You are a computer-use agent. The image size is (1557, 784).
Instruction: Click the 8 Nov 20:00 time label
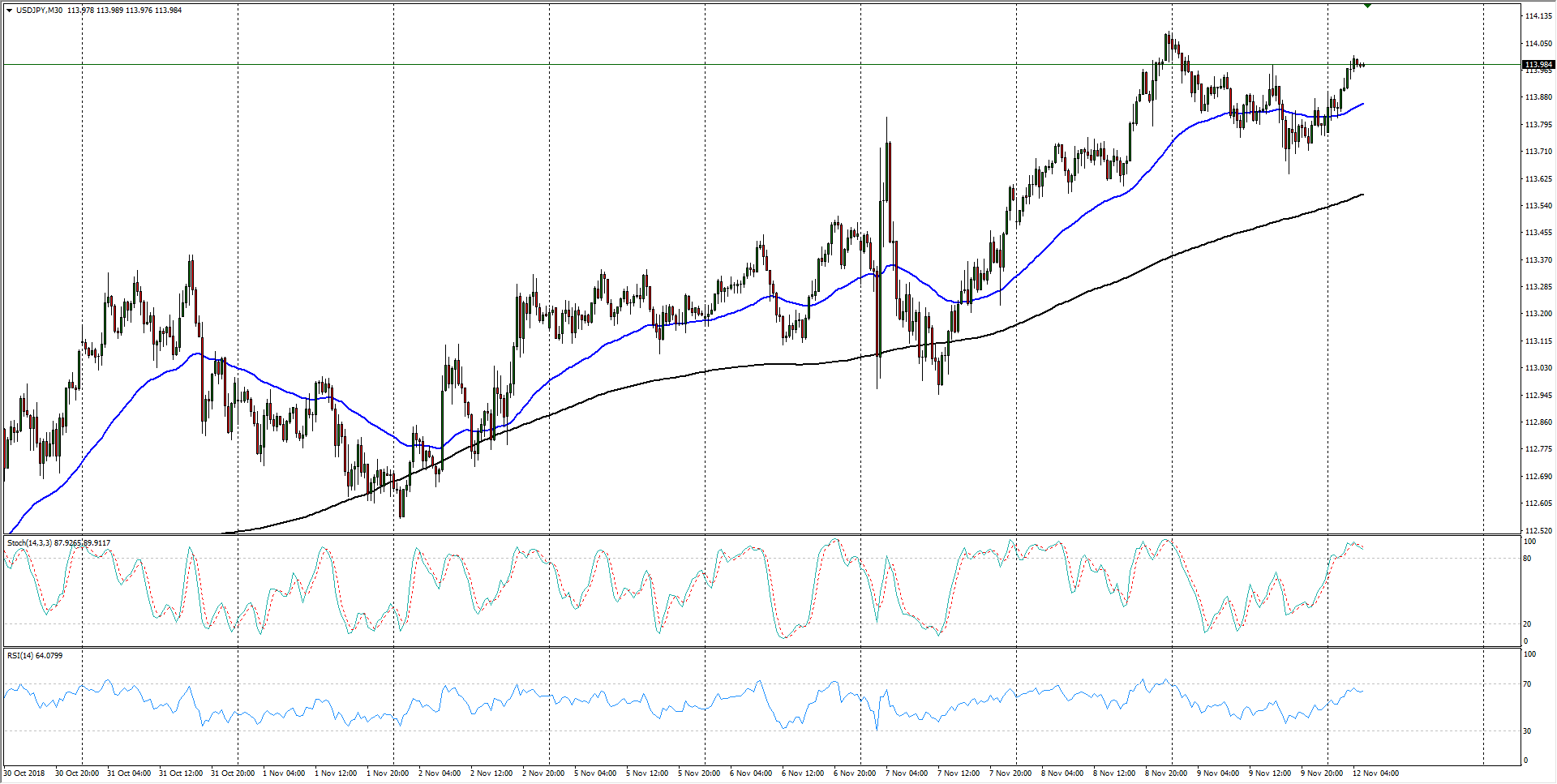click(x=1168, y=773)
